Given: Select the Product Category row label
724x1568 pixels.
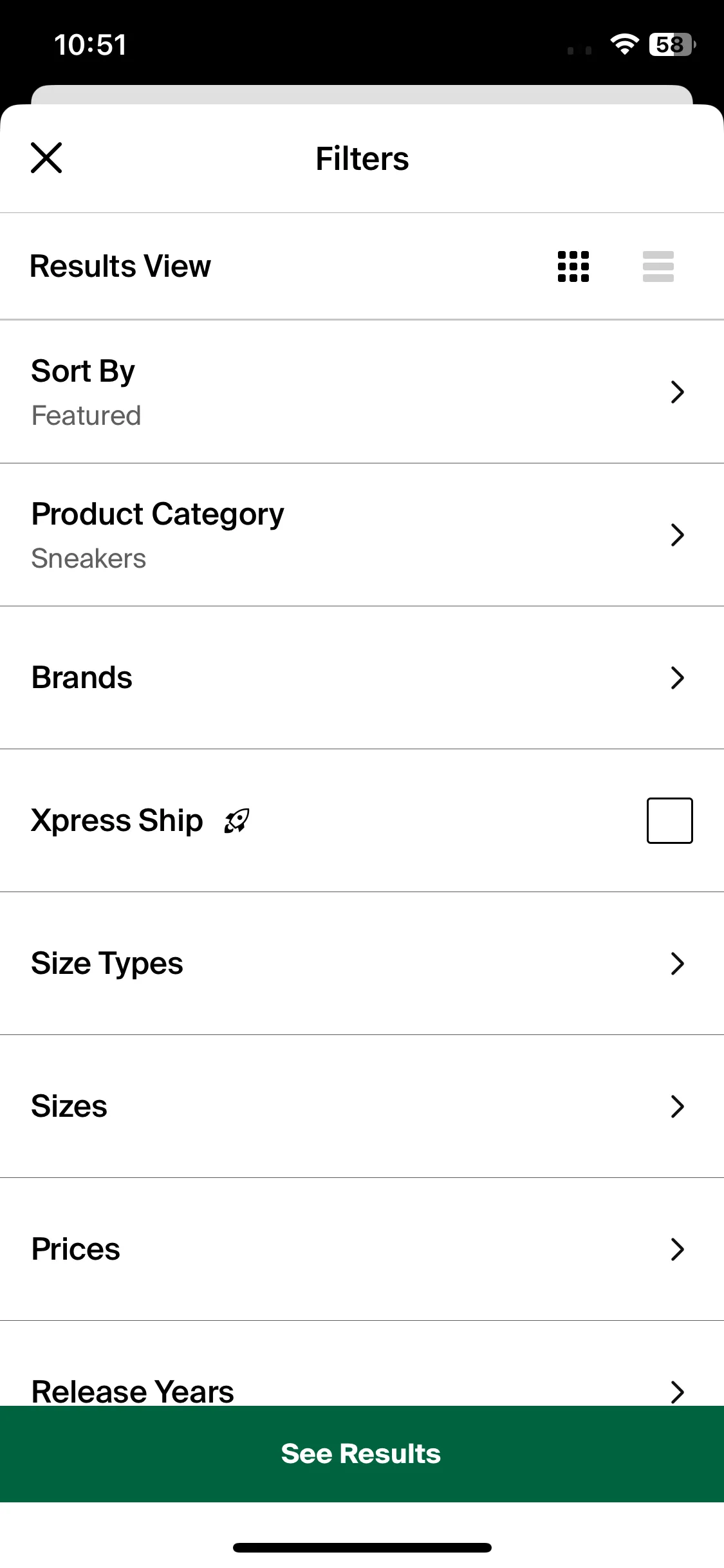Looking at the screenshot, I should 158,514.
